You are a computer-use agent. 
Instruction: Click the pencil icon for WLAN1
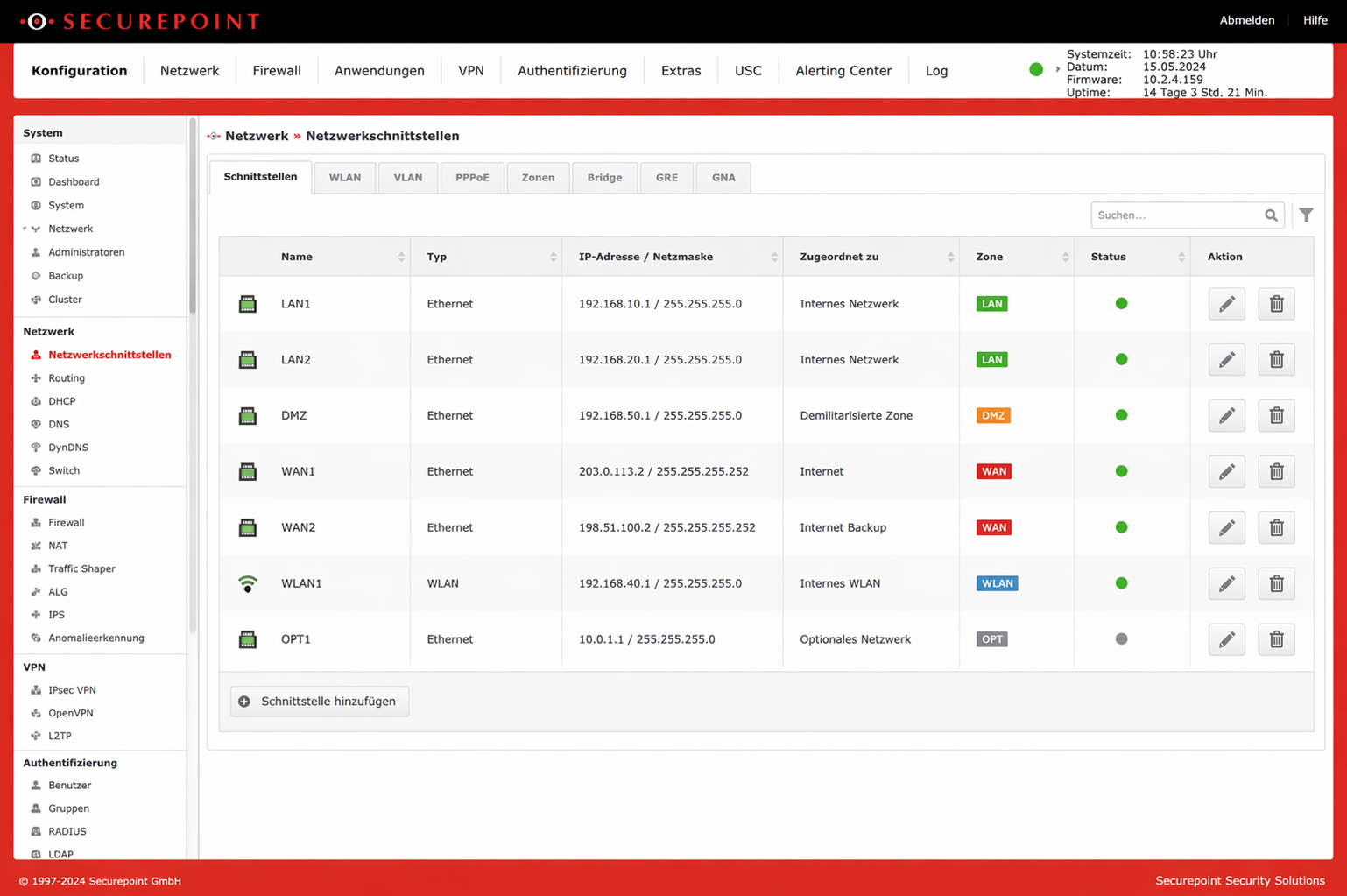click(1226, 583)
